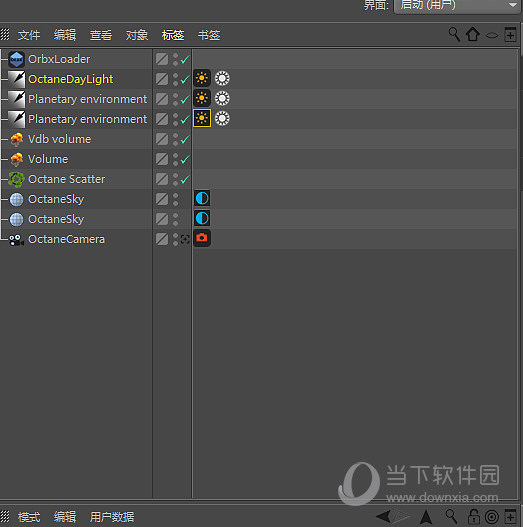Click the Attribute Manager up arrow
523x527 pixels.
coord(426,517)
